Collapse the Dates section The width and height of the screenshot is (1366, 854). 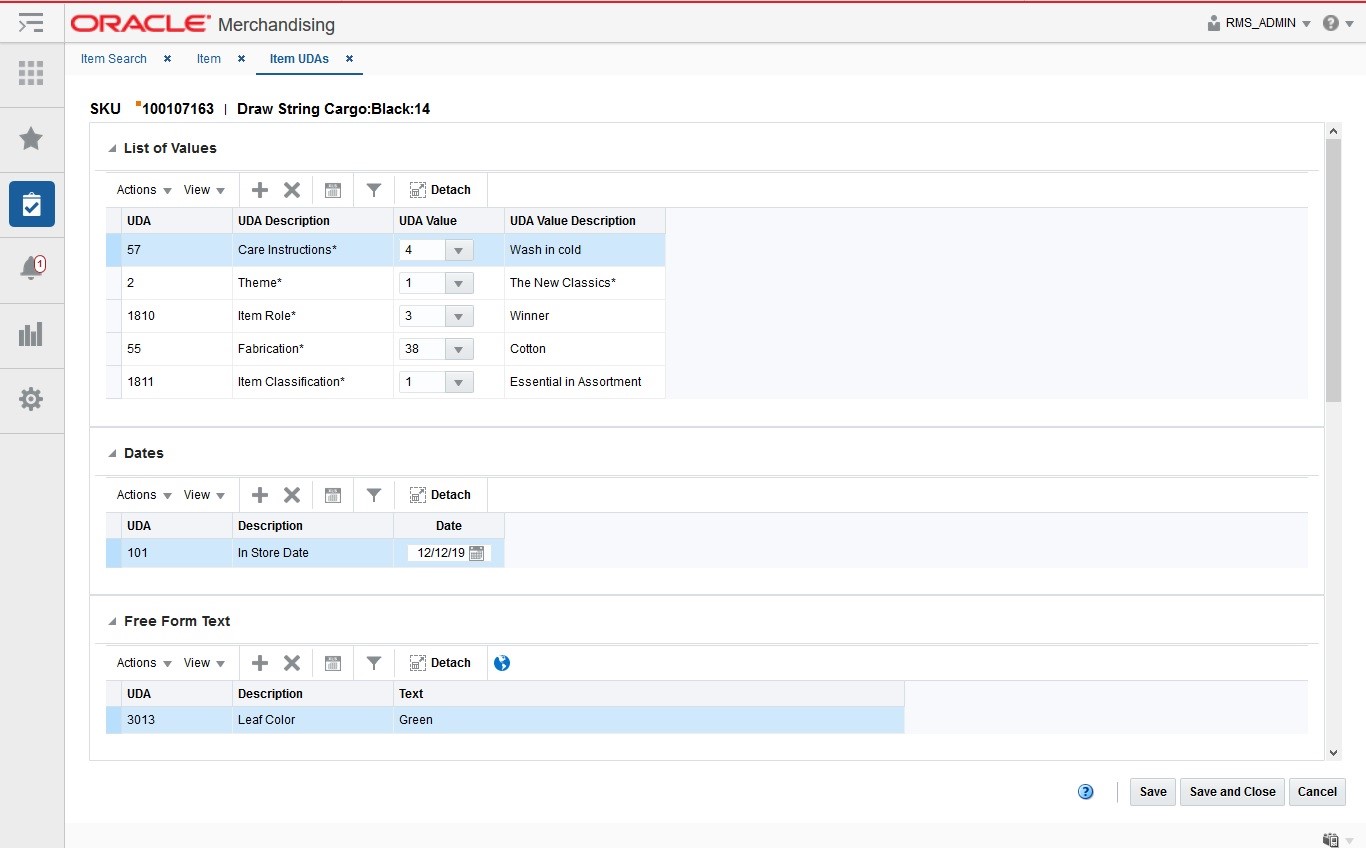(112, 454)
